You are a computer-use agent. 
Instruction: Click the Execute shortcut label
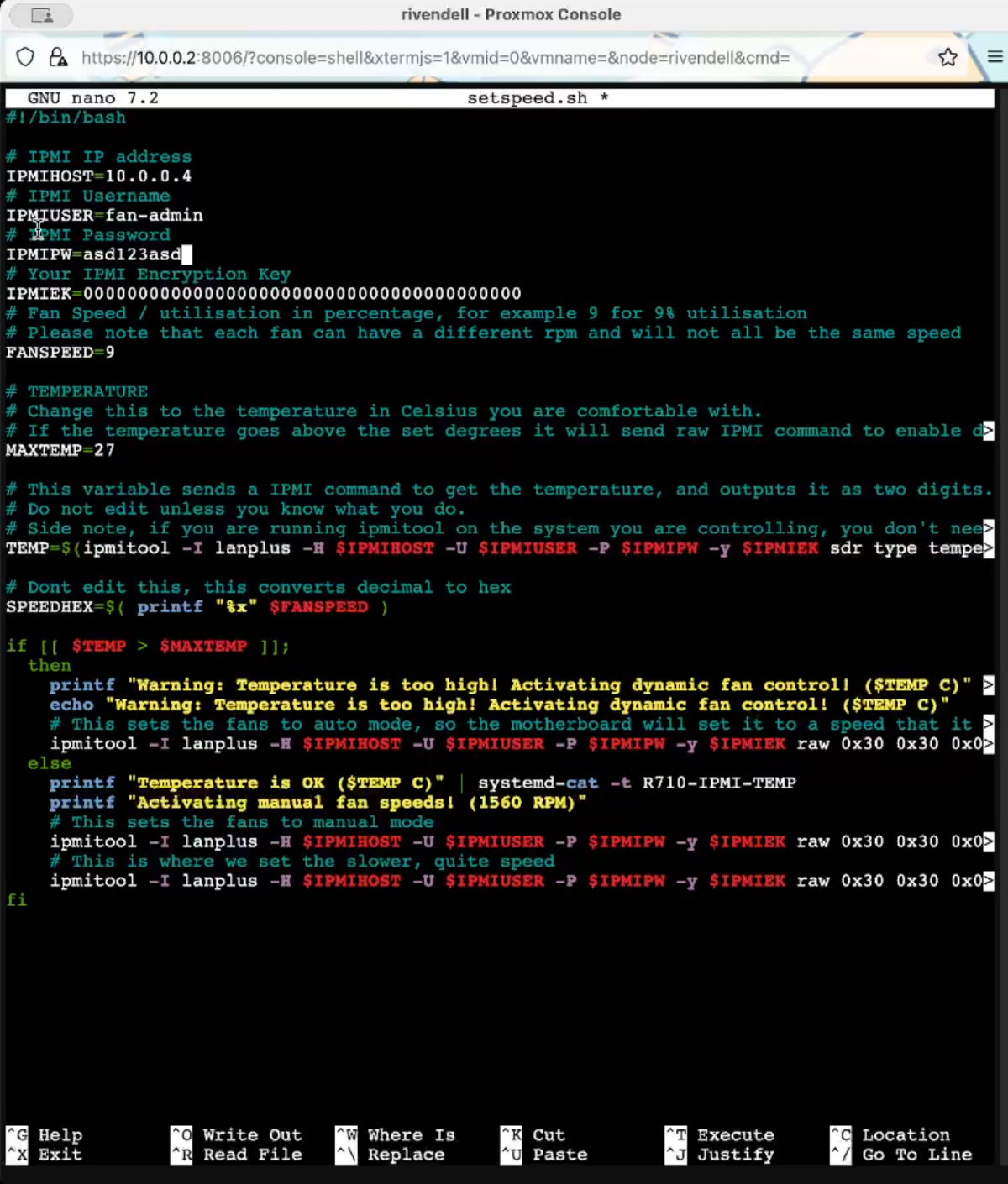click(x=735, y=1135)
